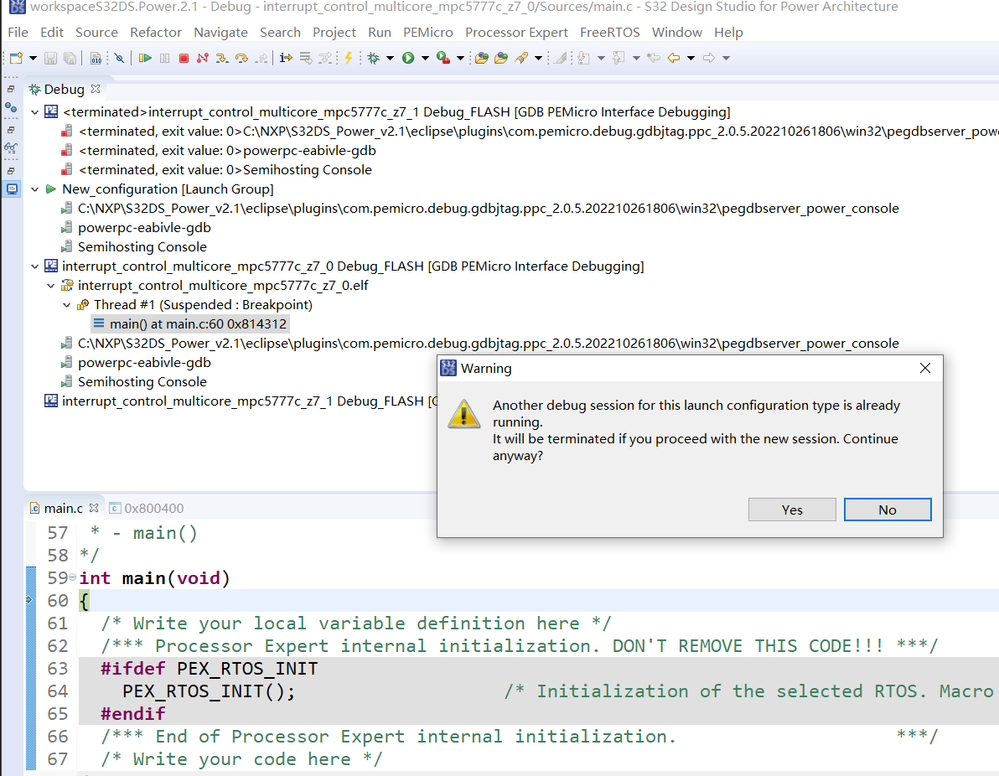Click No in Warning dialog

888,510
